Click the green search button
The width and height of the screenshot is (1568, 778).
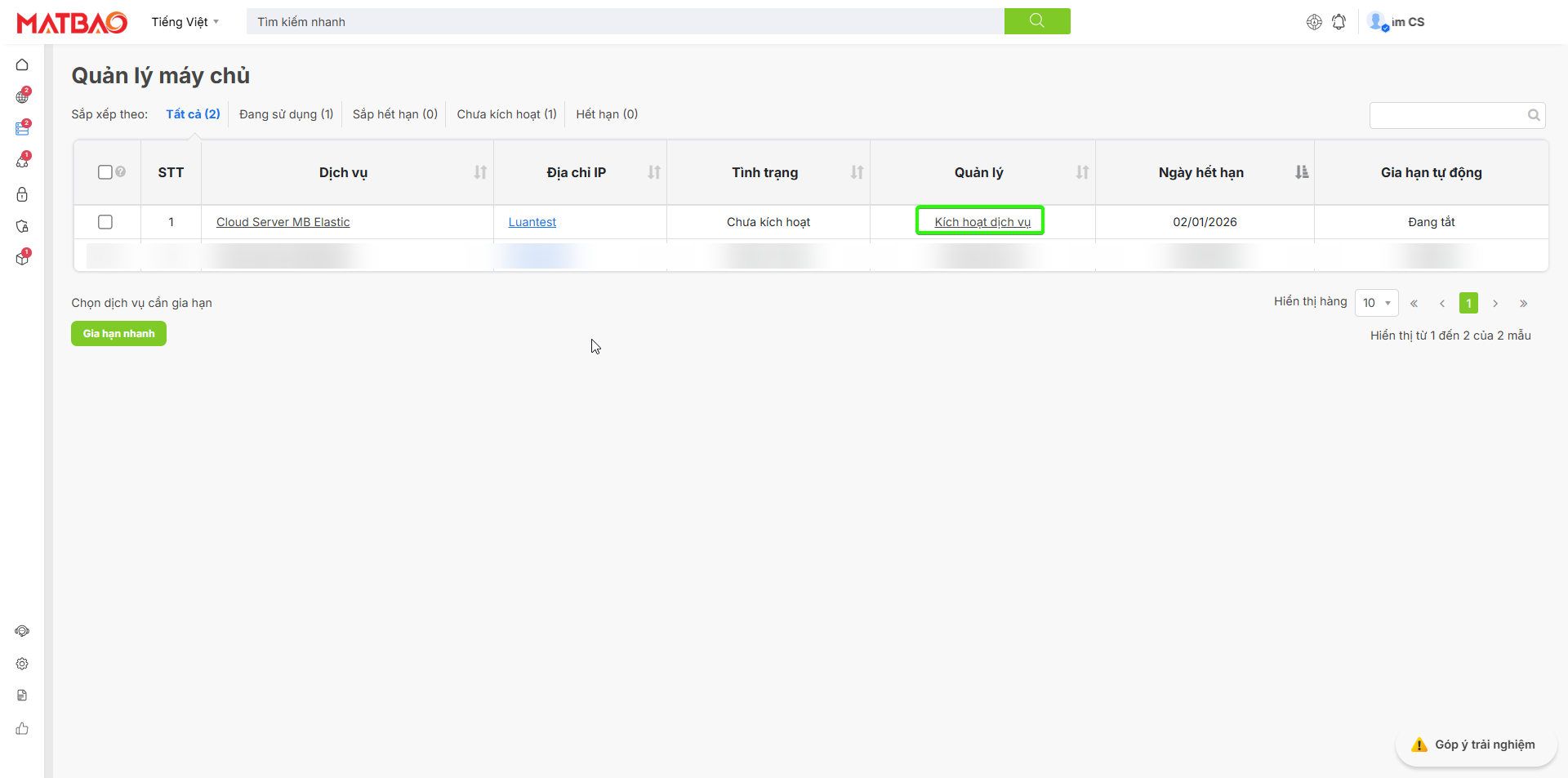[x=1036, y=21]
